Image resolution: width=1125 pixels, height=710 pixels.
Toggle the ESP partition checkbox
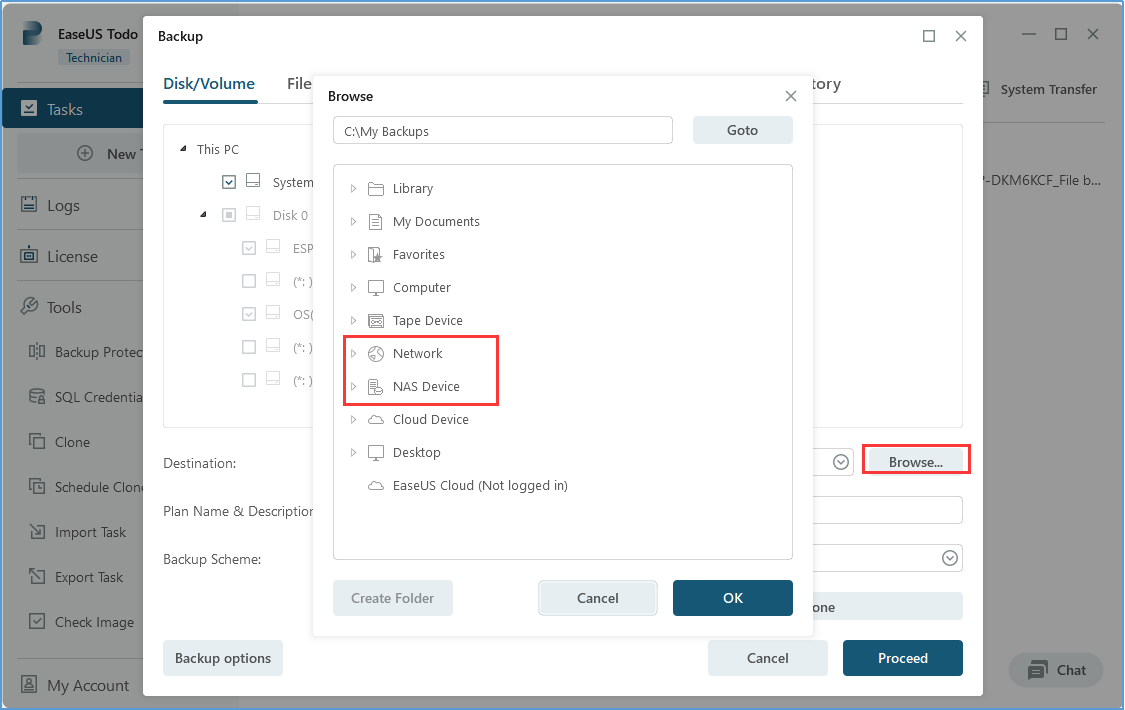249,248
